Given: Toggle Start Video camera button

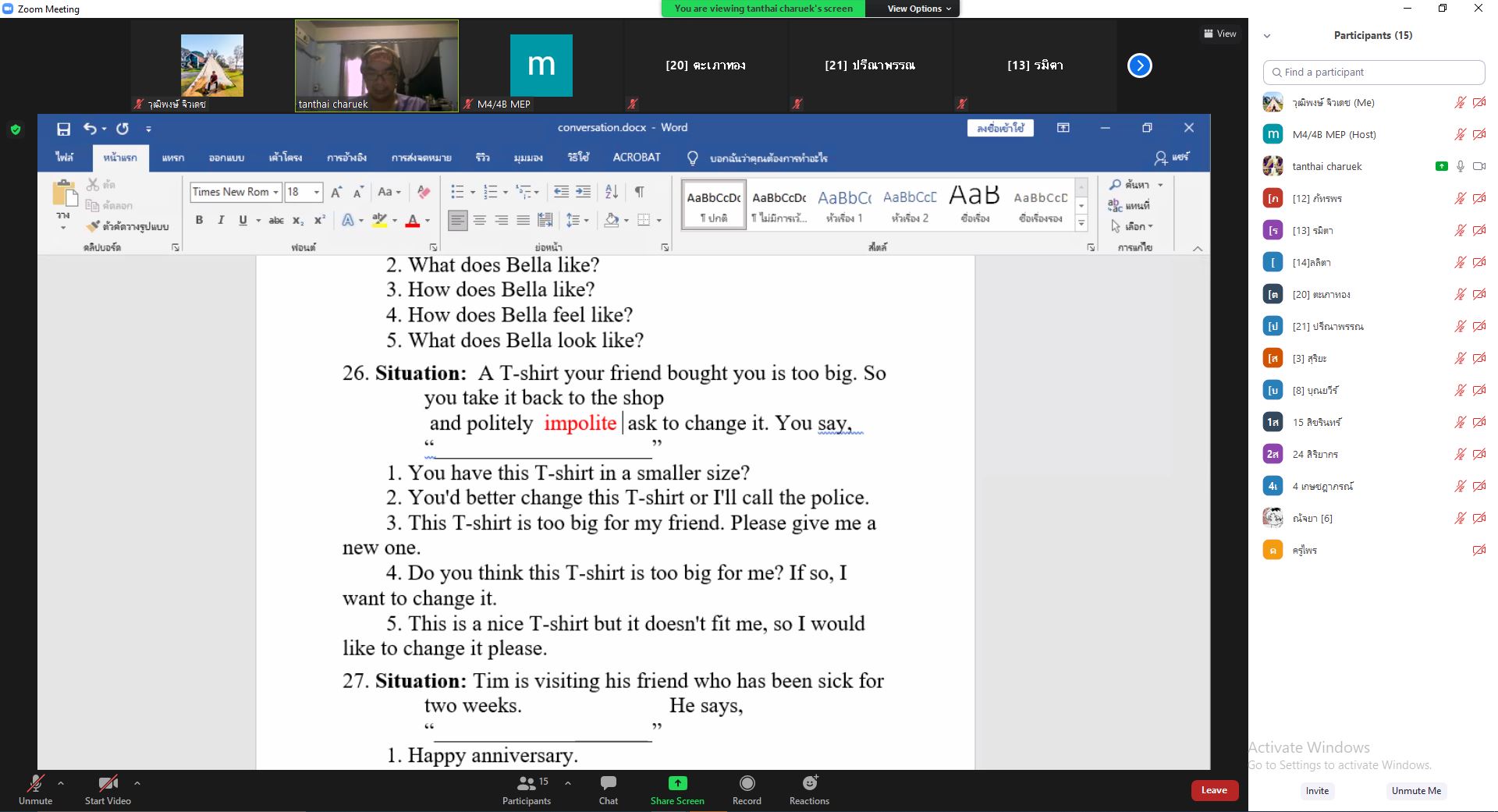Looking at the screenshot, I should 108,783.
